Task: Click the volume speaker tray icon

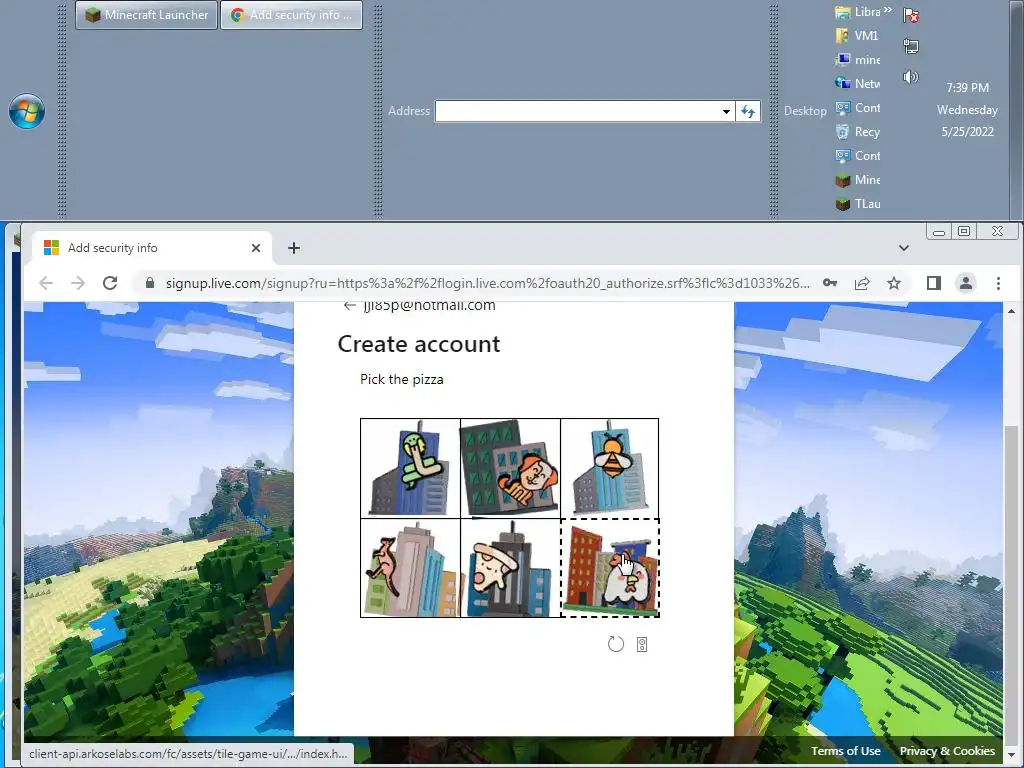Action: (x=910, y=77)
